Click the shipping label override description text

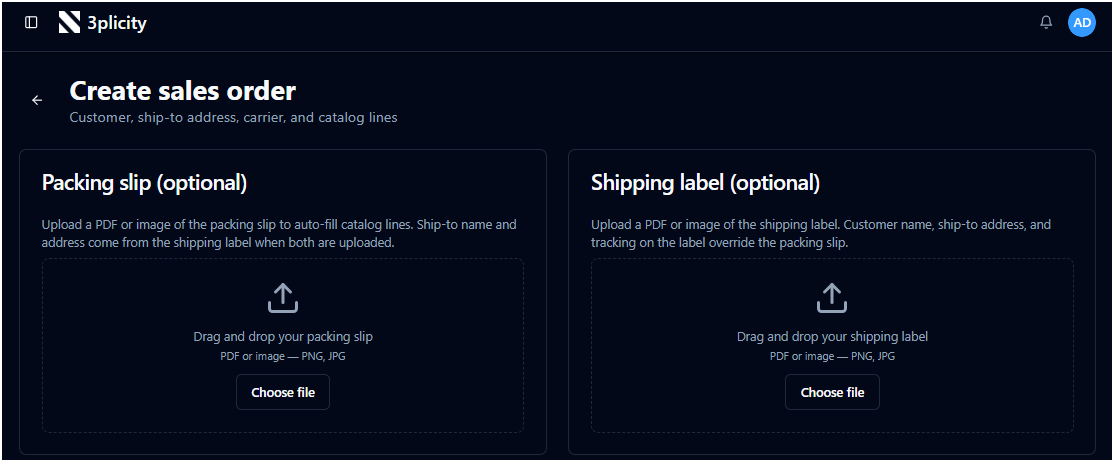coord(821,233)
